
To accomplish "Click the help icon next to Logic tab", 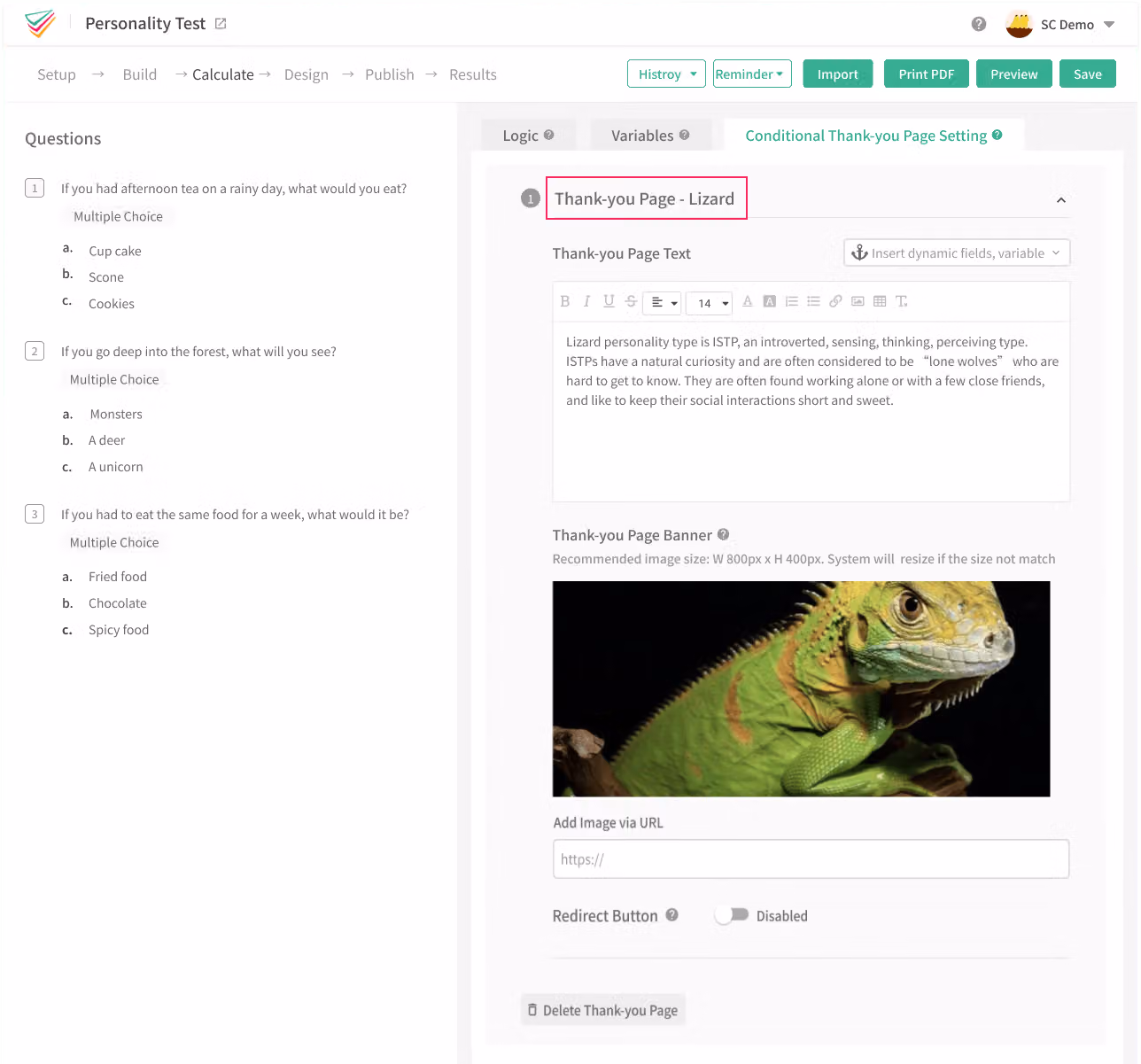I will [549, 135].
